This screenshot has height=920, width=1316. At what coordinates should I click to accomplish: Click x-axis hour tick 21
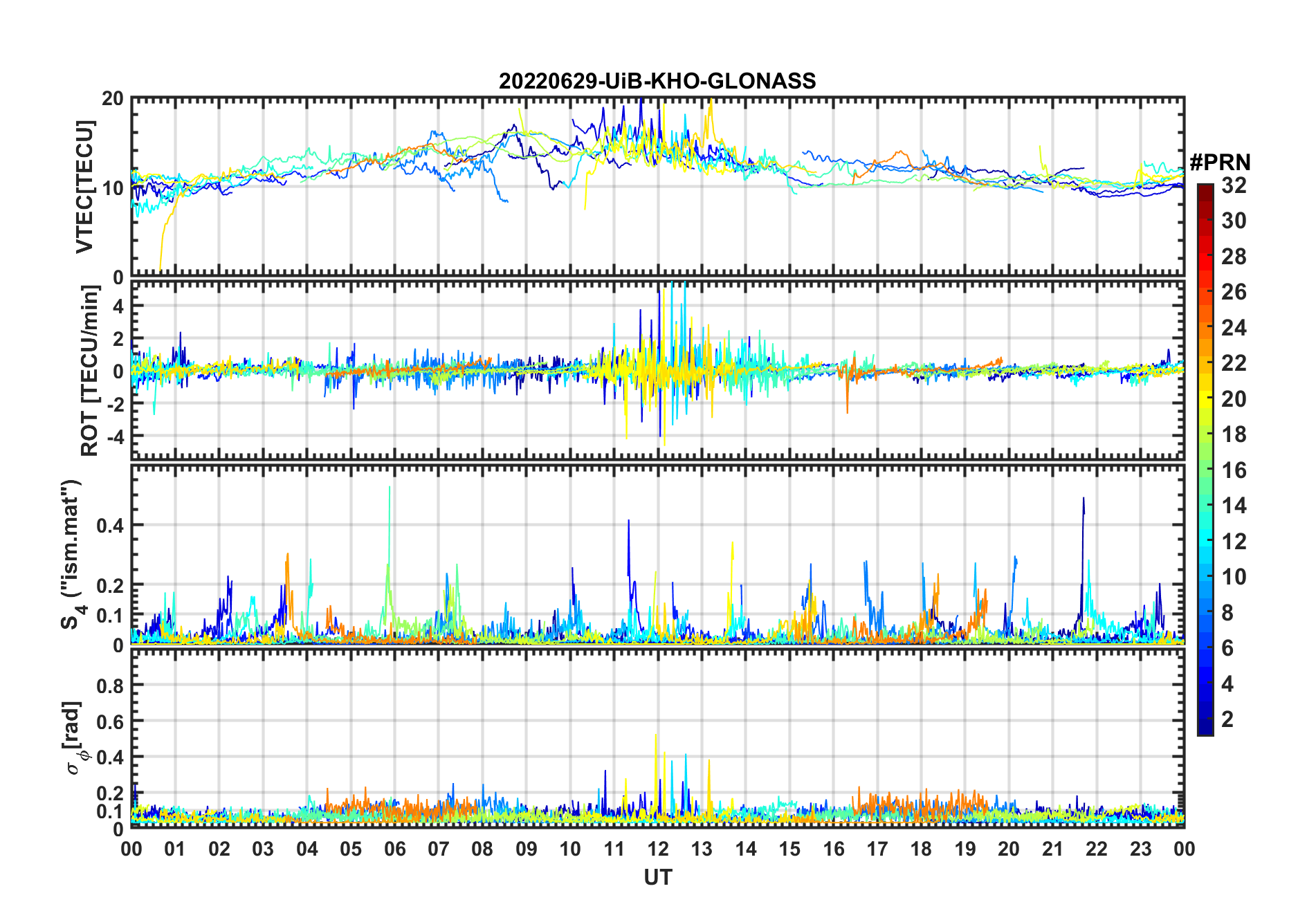coord(1052,849)
